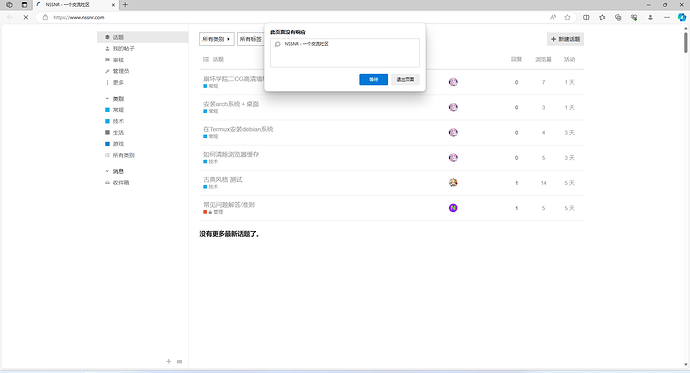Click the purple N avatar in 常见问题解答 row
This screenshot has width=690, height=373.
coord(453,208)
